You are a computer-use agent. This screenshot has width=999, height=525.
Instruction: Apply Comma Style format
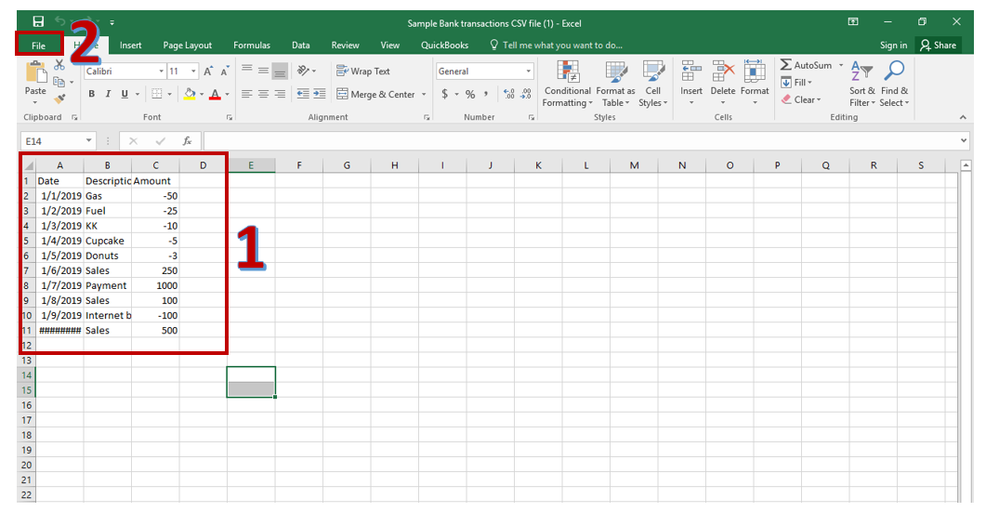point(485,94)
